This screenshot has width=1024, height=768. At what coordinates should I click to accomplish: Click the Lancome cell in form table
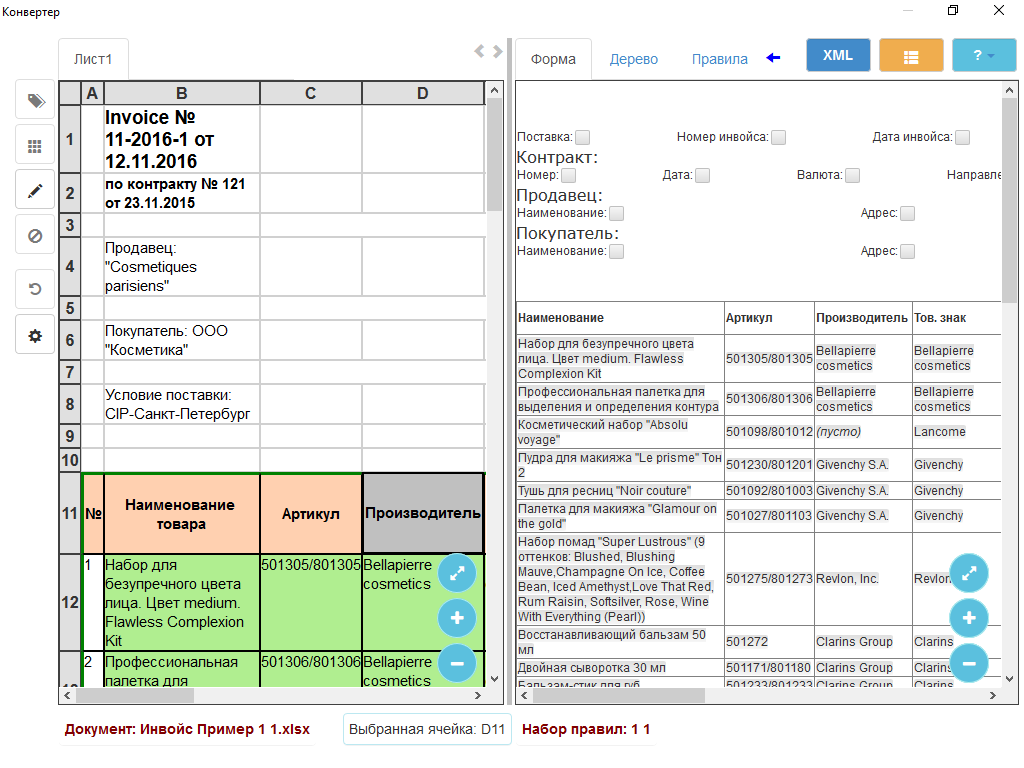click(x=957, y=432)
